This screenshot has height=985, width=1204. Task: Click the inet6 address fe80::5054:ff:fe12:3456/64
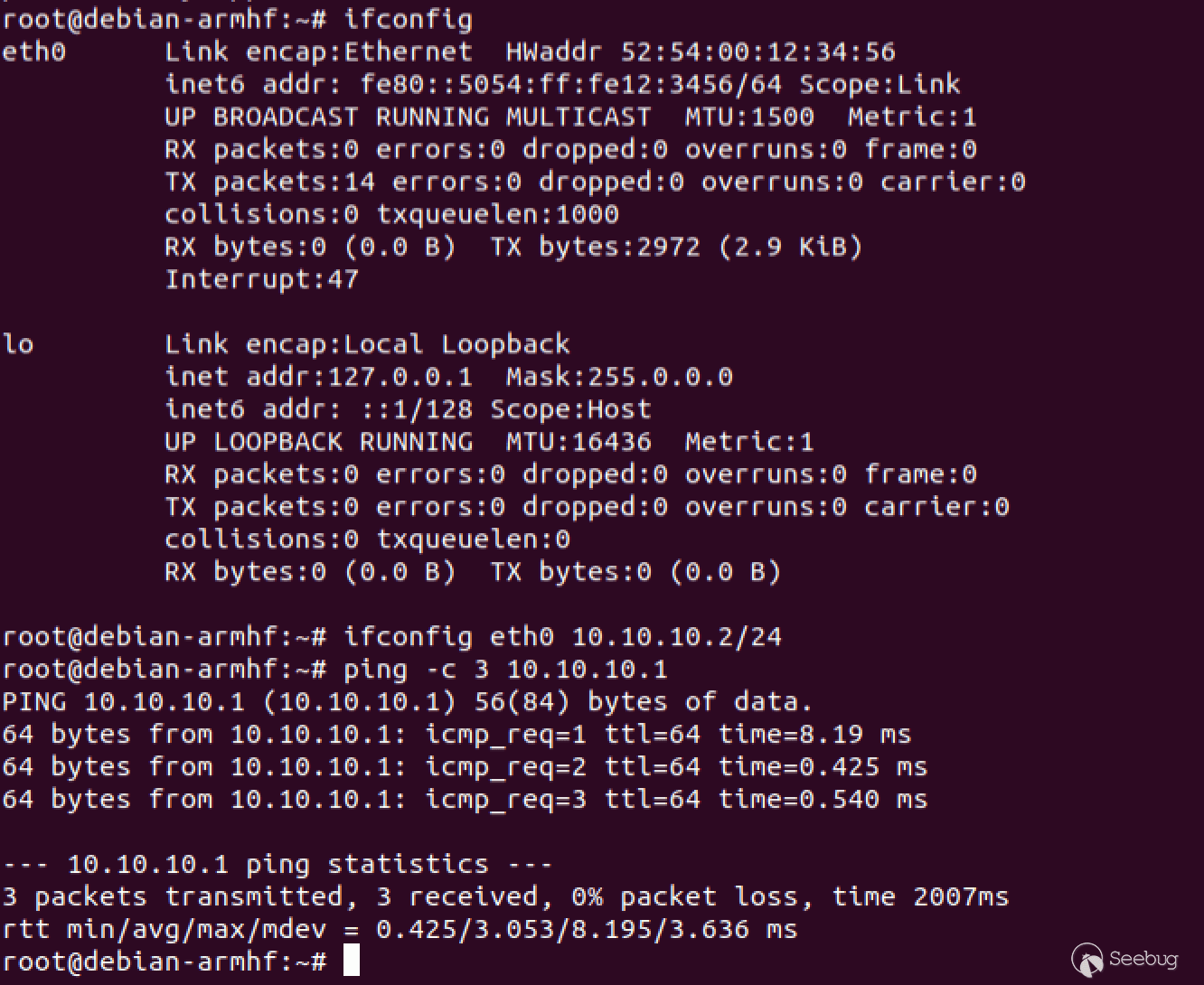coord(571,84)
